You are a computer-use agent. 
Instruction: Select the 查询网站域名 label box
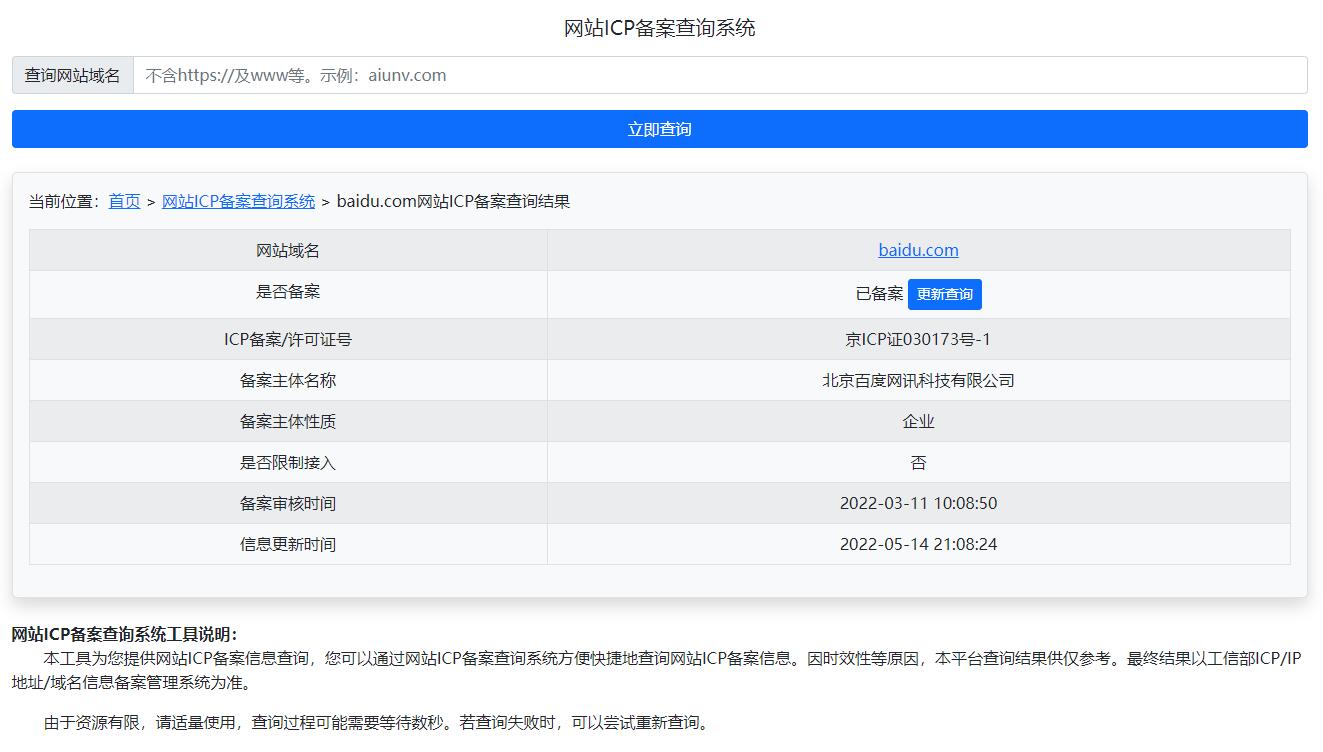pos(73,74)
